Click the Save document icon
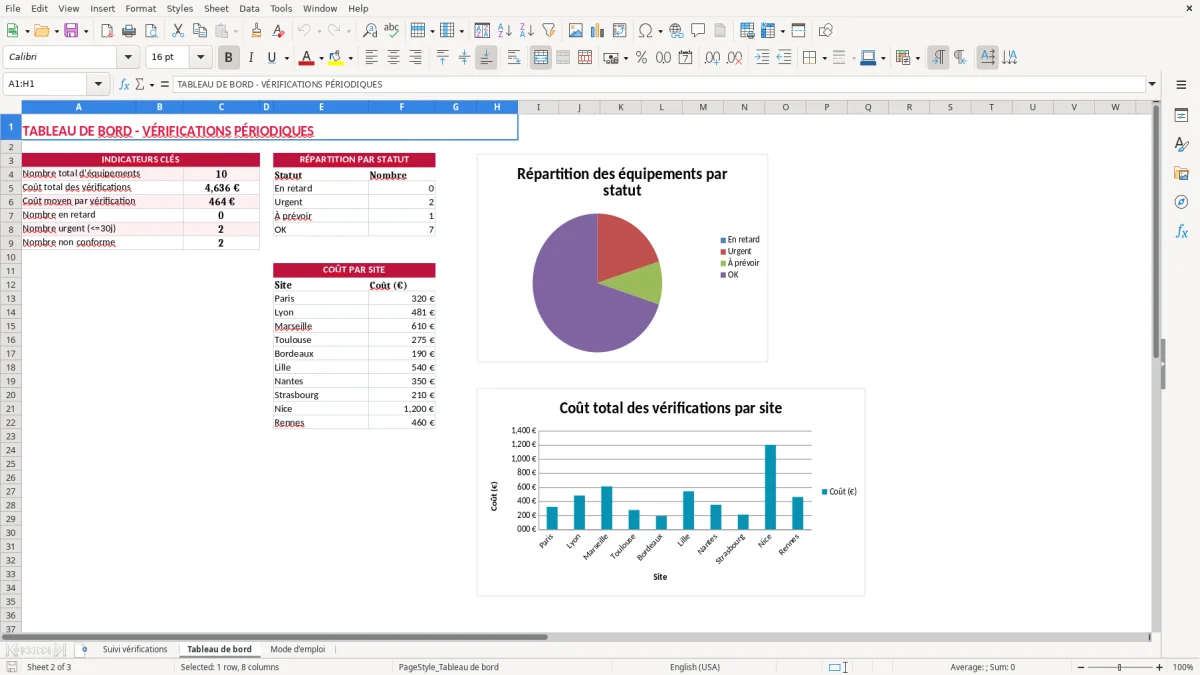 point(71,31)
